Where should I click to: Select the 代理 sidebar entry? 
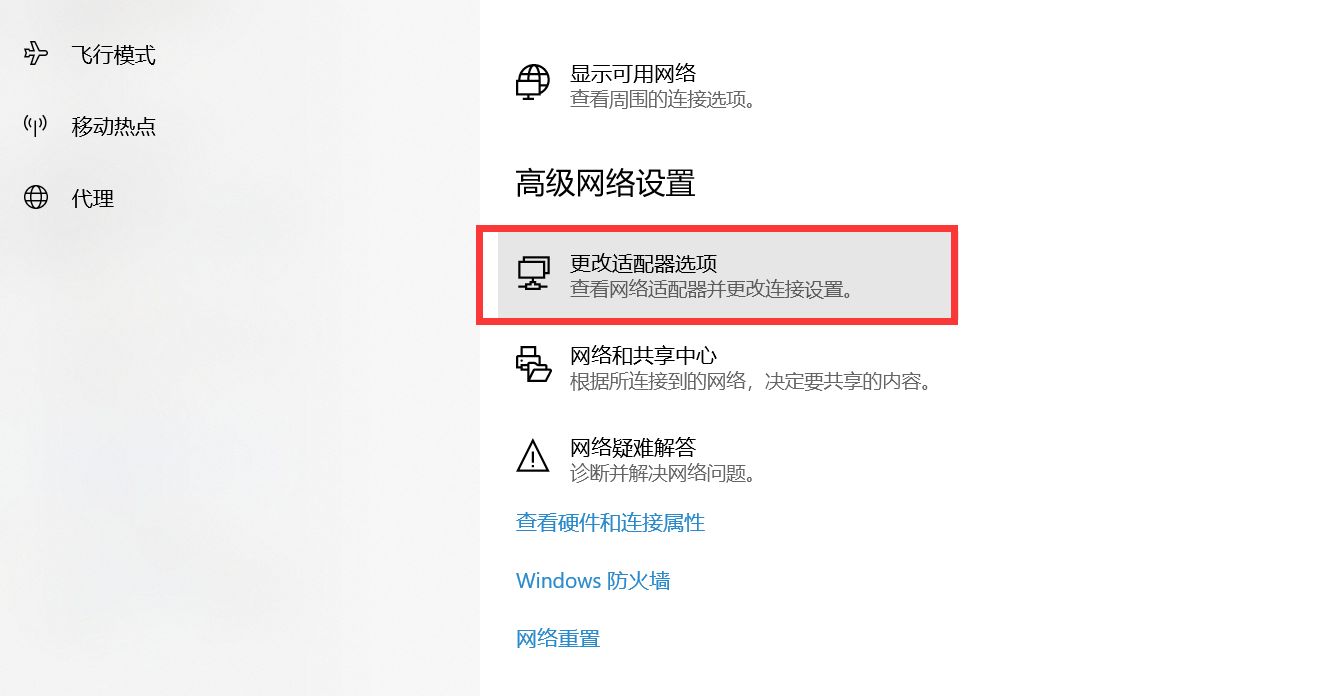click(x=240, y=198)
